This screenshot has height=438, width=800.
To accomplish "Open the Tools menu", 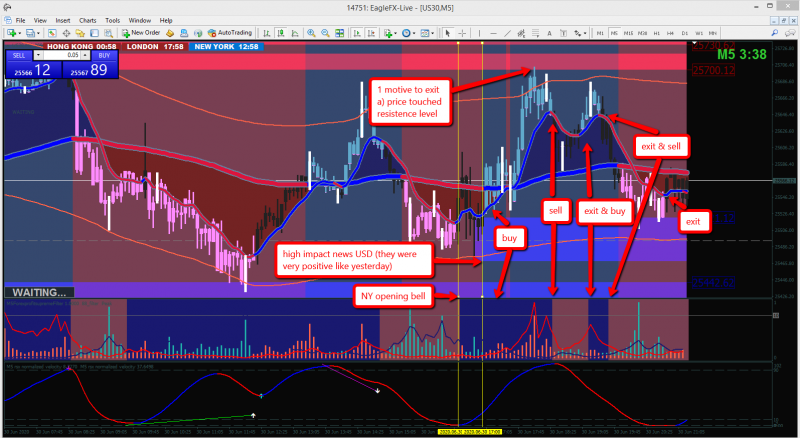I will [x=112, y=20].
